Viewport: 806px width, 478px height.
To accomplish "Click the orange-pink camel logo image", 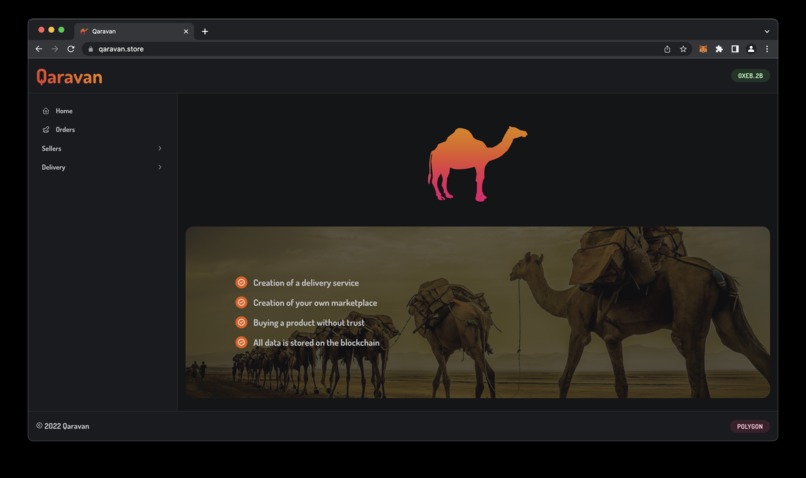I will pos(477,163).
